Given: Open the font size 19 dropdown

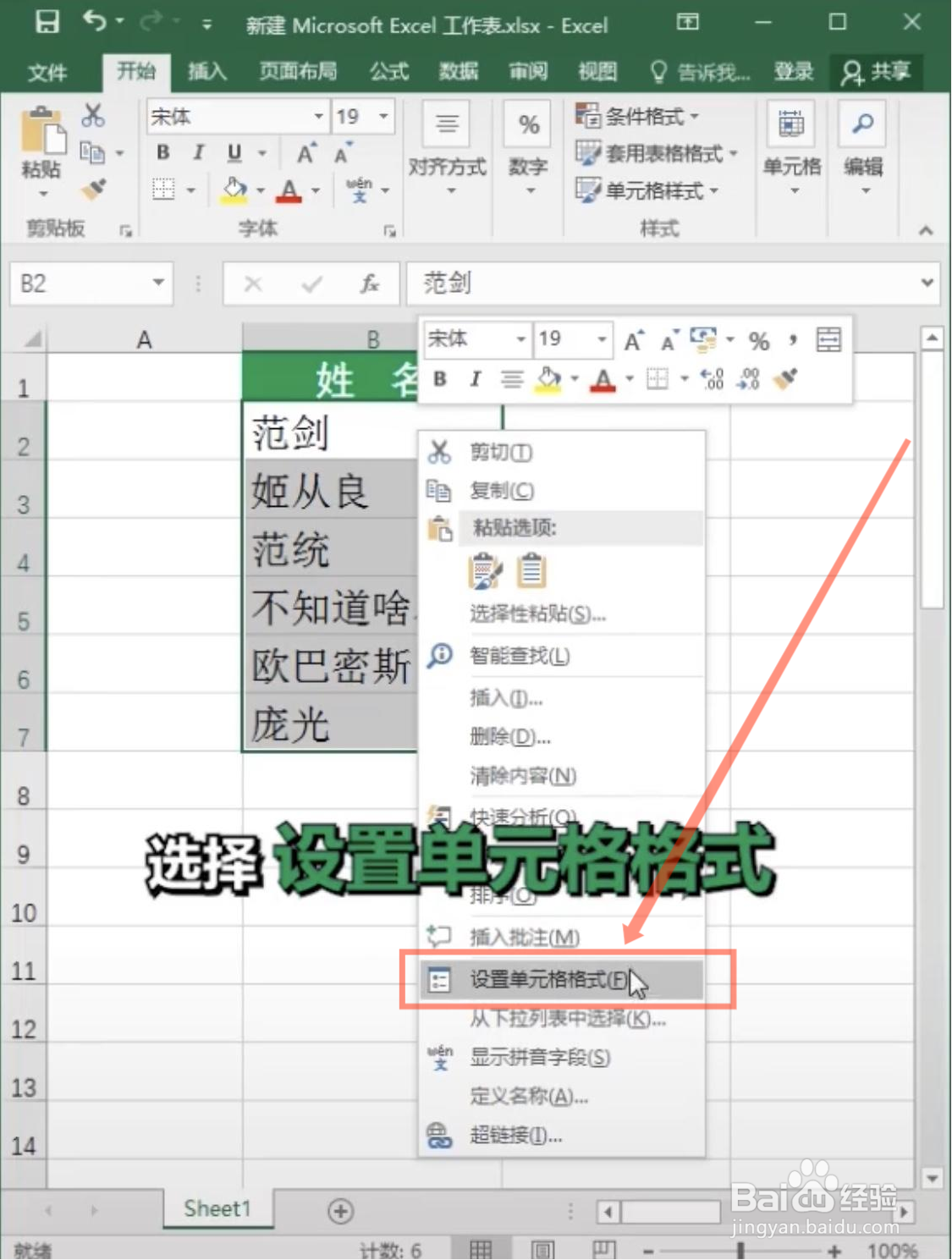Looking at the screenshot, I should point(382,116).
